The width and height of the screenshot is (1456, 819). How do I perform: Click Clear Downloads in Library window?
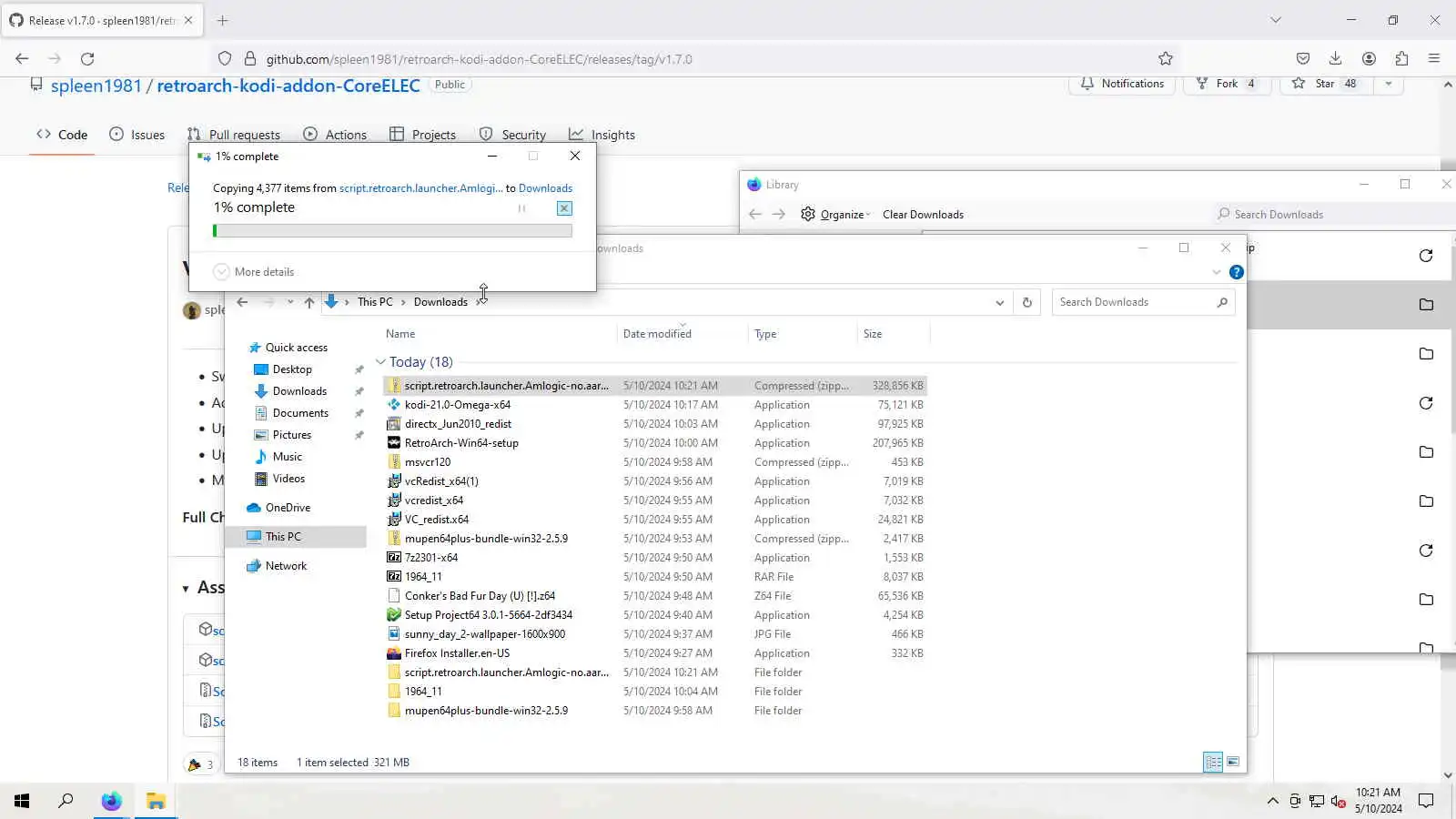923,215
